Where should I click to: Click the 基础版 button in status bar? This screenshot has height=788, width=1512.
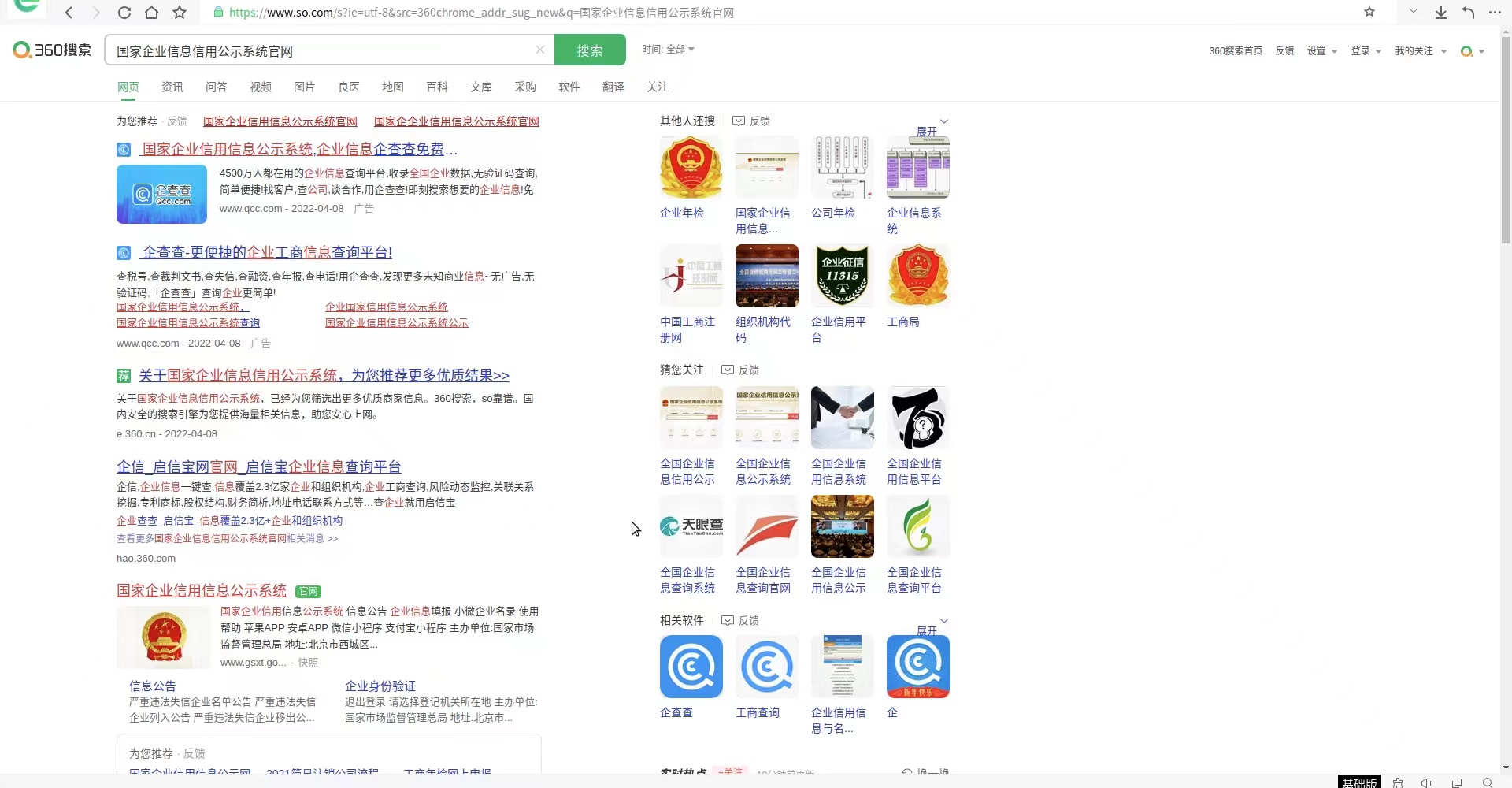click(x=1359, y=782)
